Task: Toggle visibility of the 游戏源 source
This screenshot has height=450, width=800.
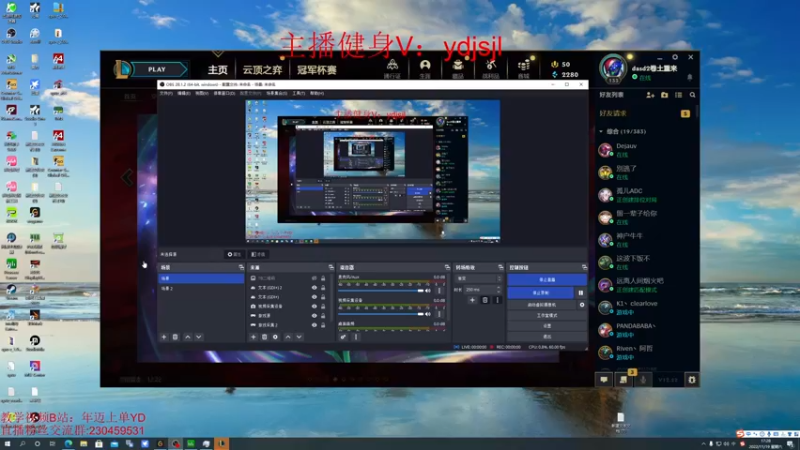Action: point(314,315)
